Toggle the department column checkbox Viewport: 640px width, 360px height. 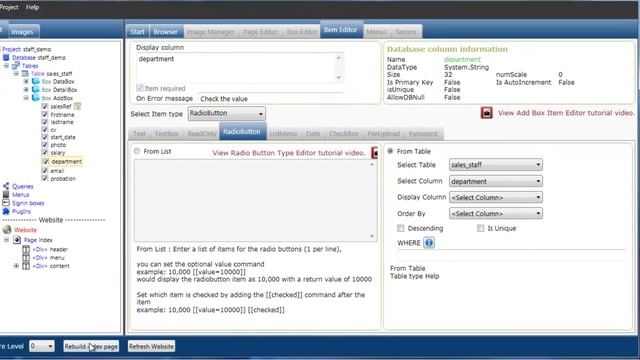pyautogui.click(x=45, y=162)
